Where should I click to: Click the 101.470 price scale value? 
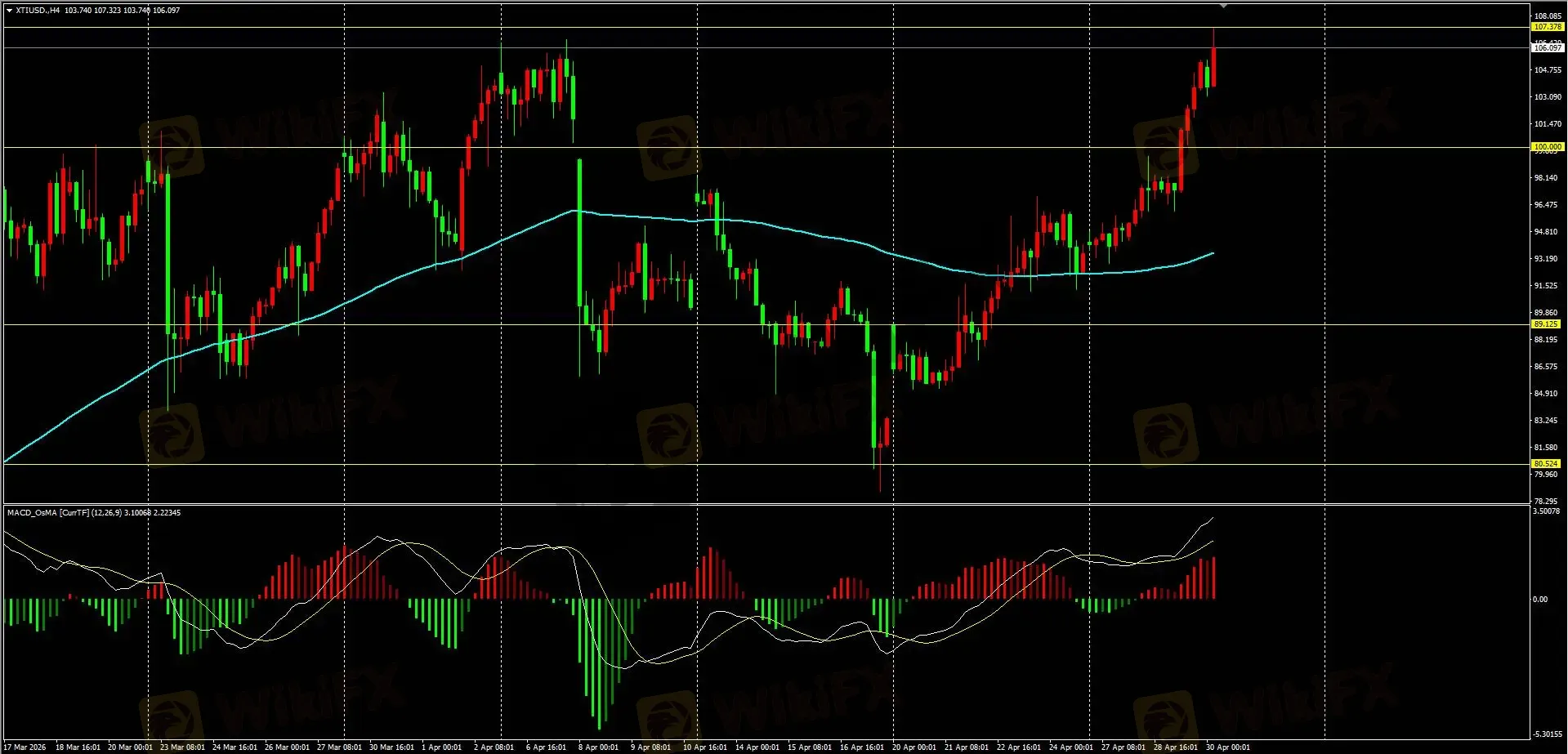pyautogui.click(x=1548, y=124)
